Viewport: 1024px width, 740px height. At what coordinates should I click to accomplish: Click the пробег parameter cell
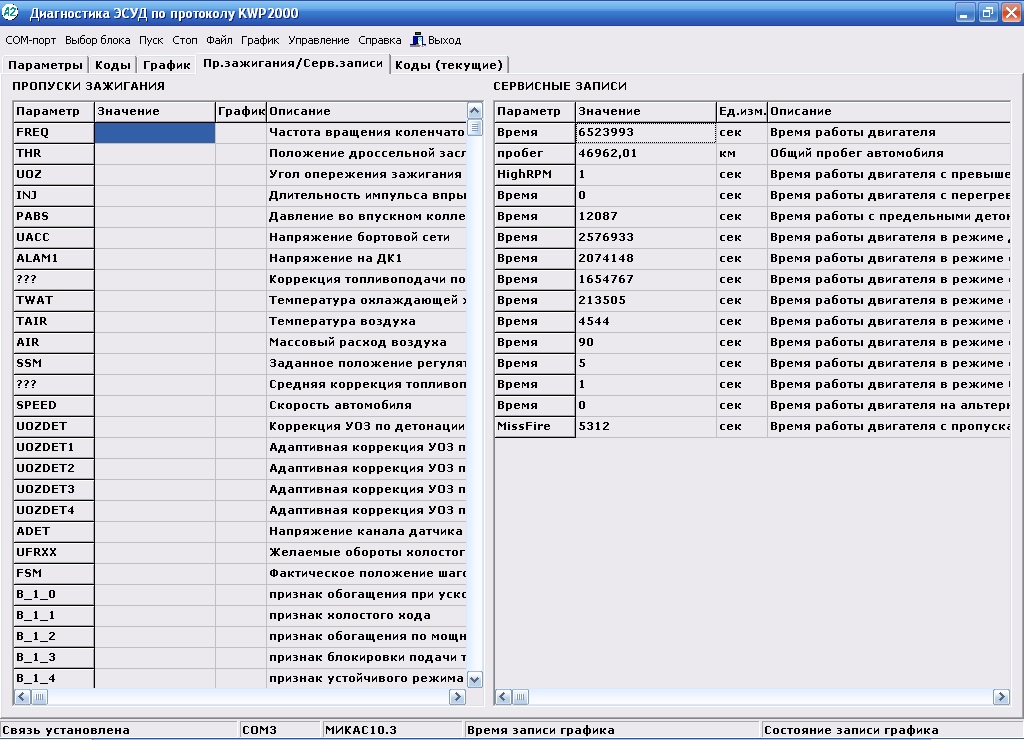point(535,153)
